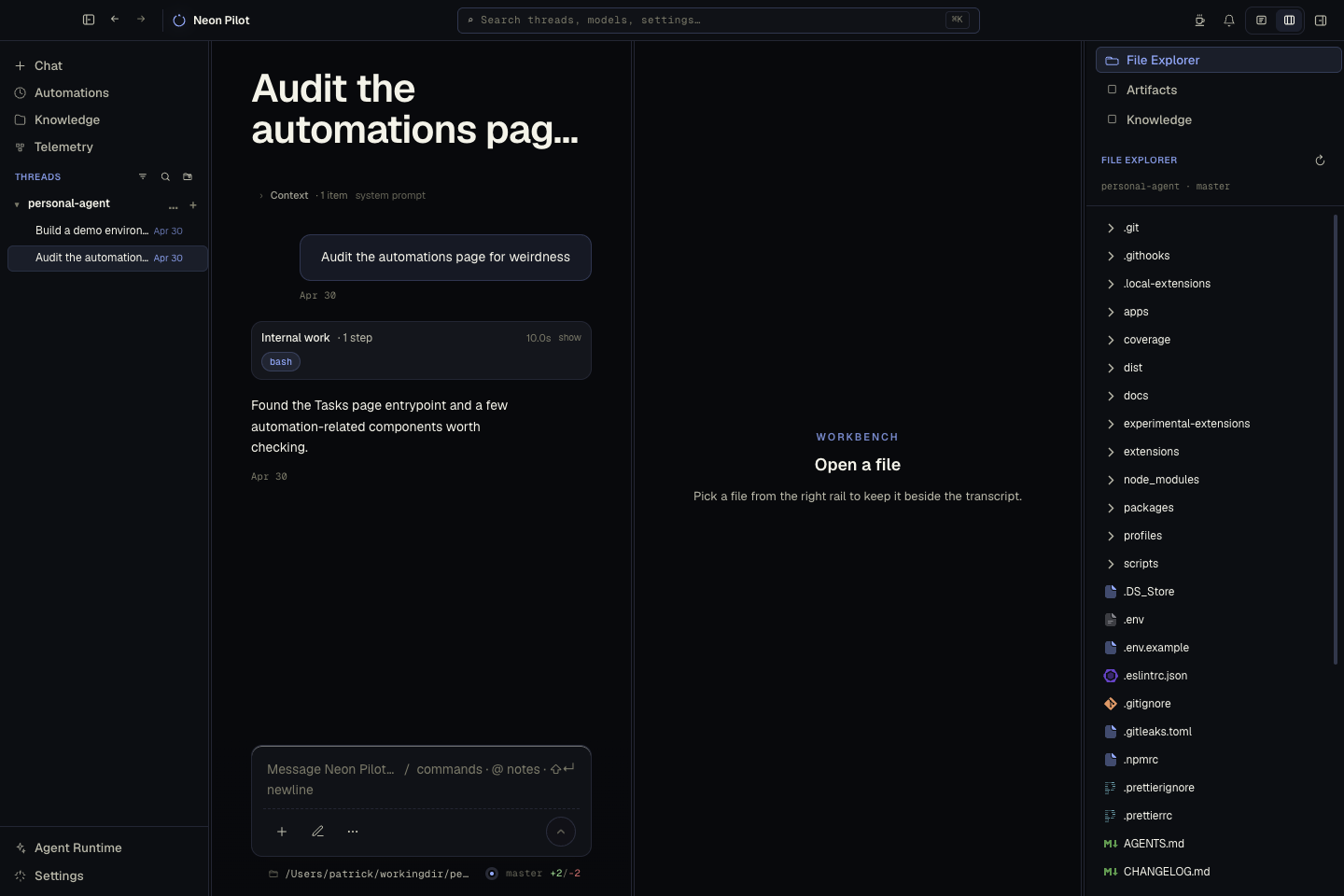
Task: Filter threads using the filter icon
Action: pos(143,176)
